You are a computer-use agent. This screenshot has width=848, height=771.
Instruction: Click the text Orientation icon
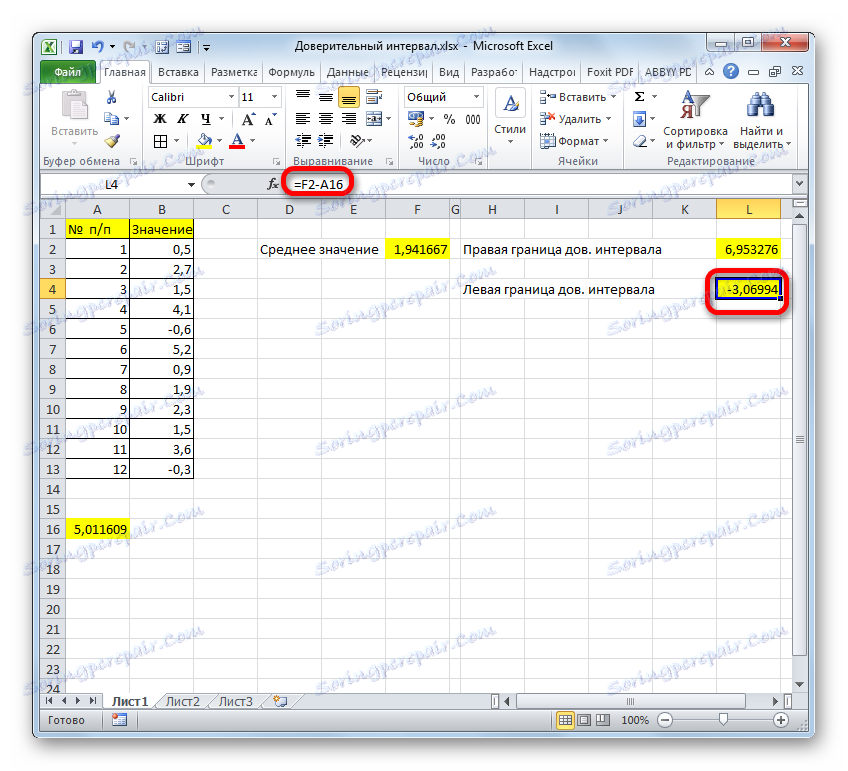point(356,141)
